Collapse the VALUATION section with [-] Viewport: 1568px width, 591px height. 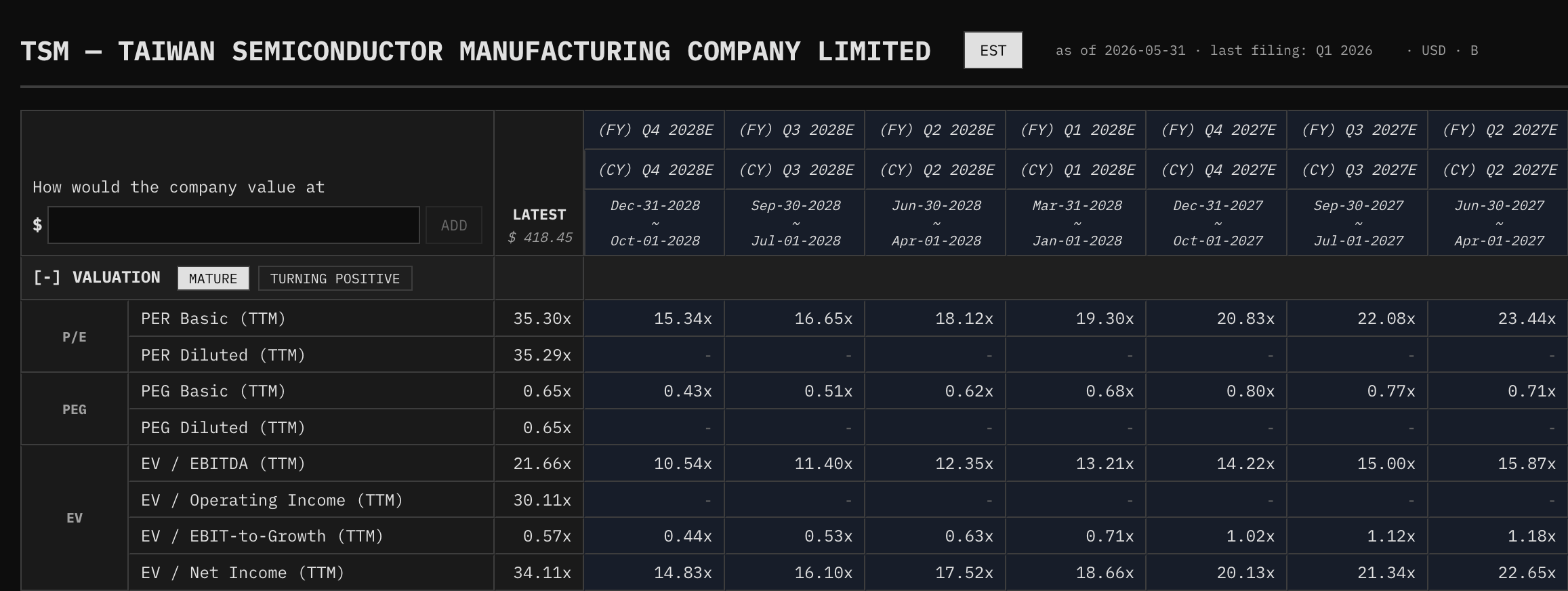(47, 278)
